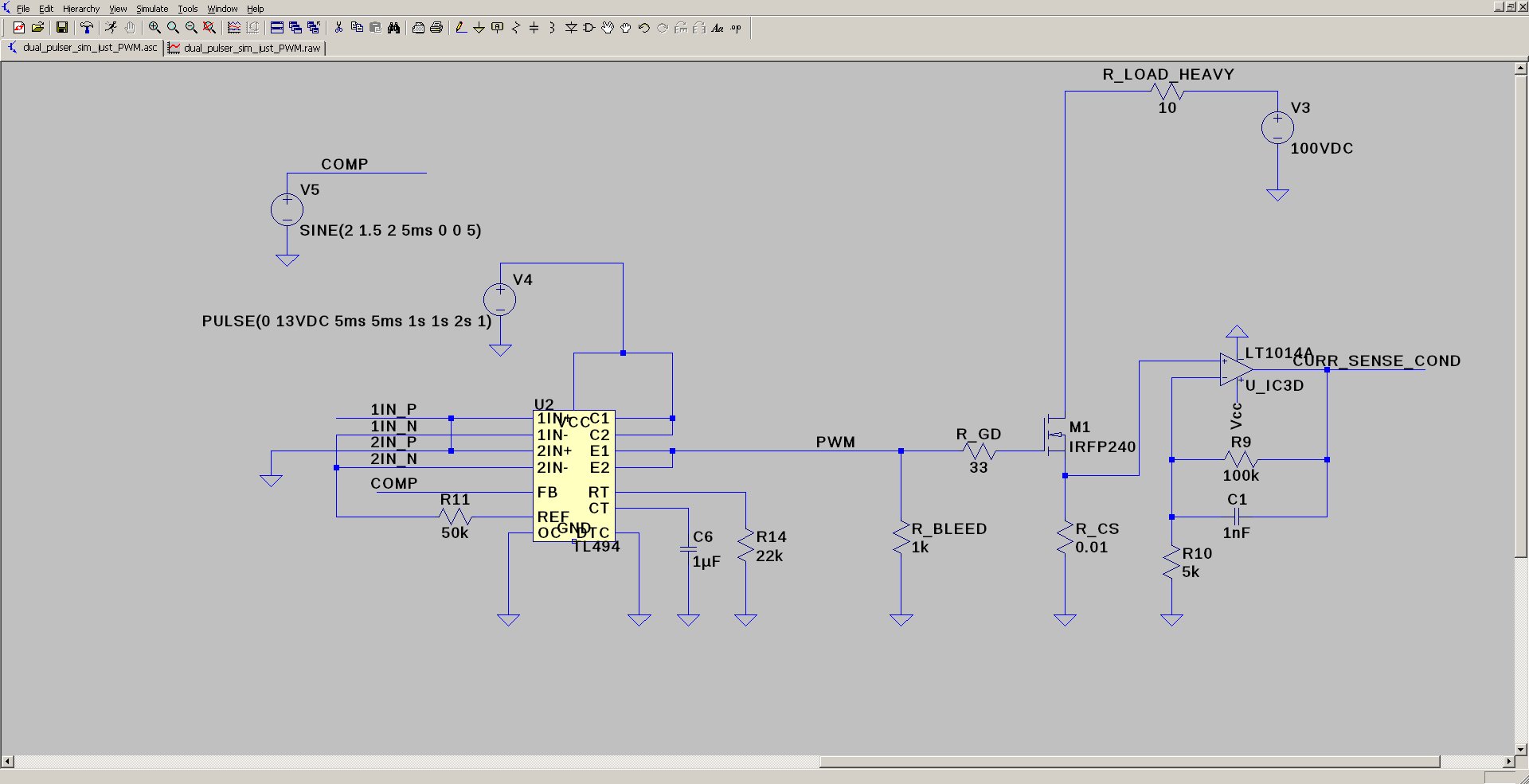
Task: Open the Label Net tool
Action: [497, 28]
